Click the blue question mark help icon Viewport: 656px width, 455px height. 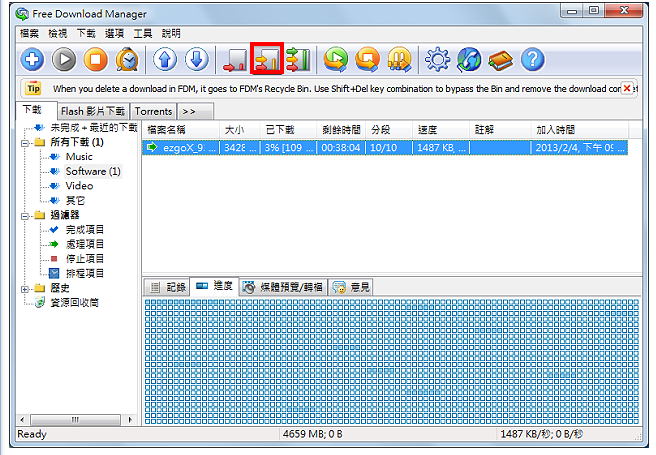(533, 59)
